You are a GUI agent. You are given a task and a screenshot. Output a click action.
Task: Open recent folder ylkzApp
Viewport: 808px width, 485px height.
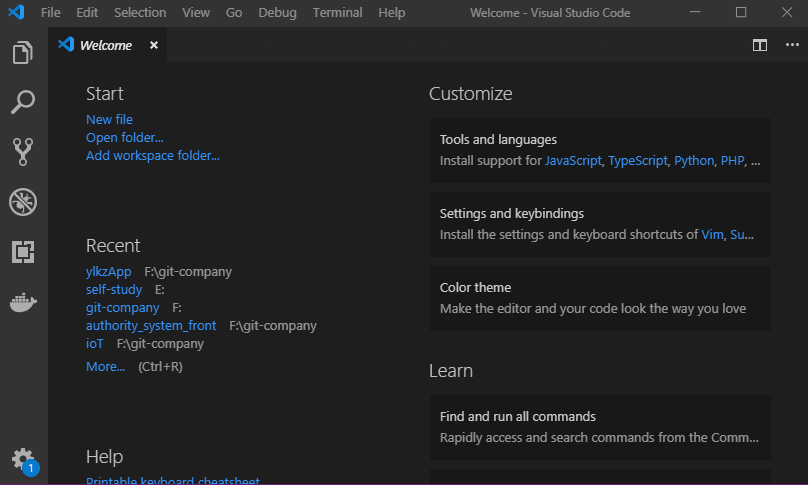[109, 272]
